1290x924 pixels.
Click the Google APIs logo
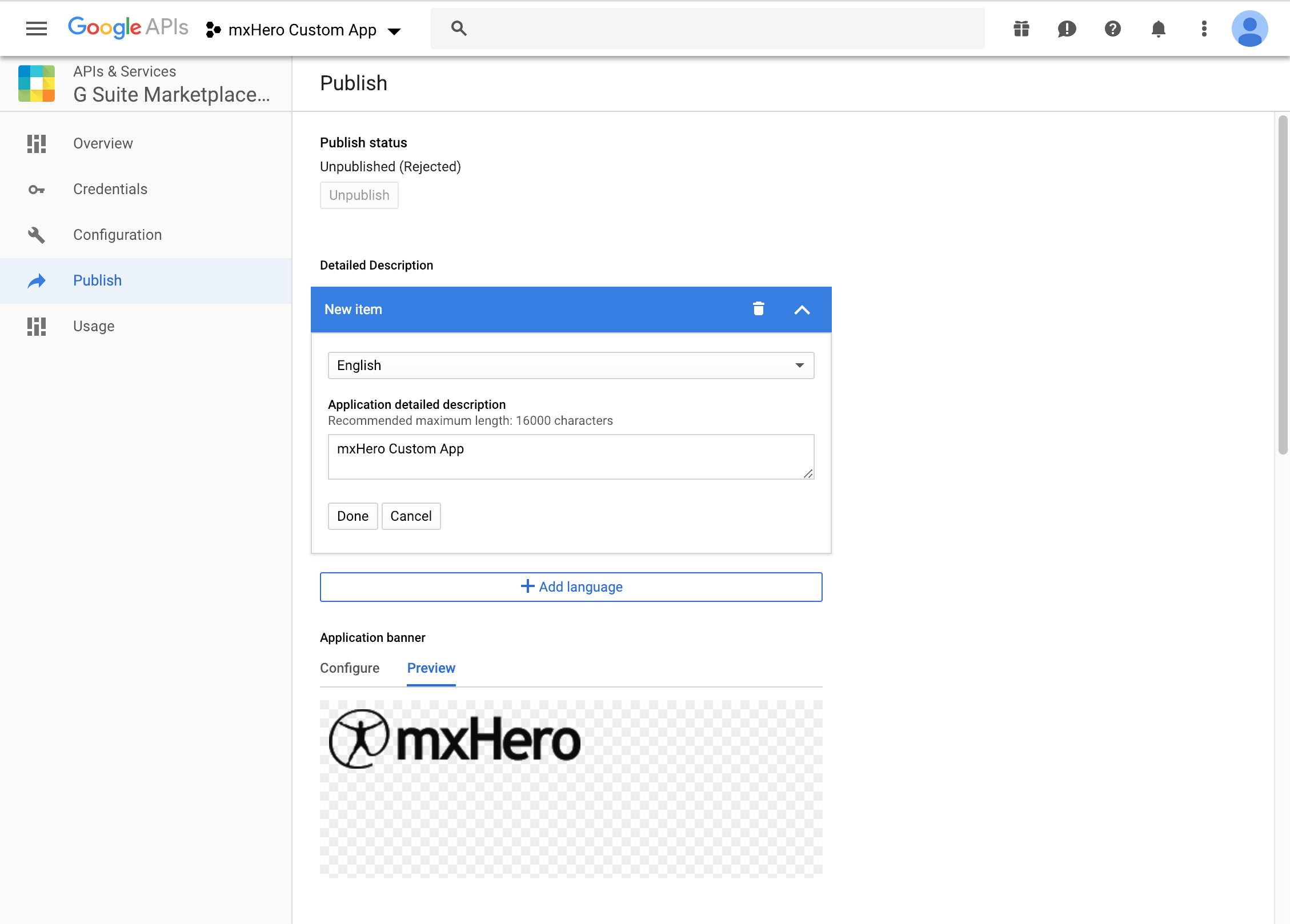point(128,28)
